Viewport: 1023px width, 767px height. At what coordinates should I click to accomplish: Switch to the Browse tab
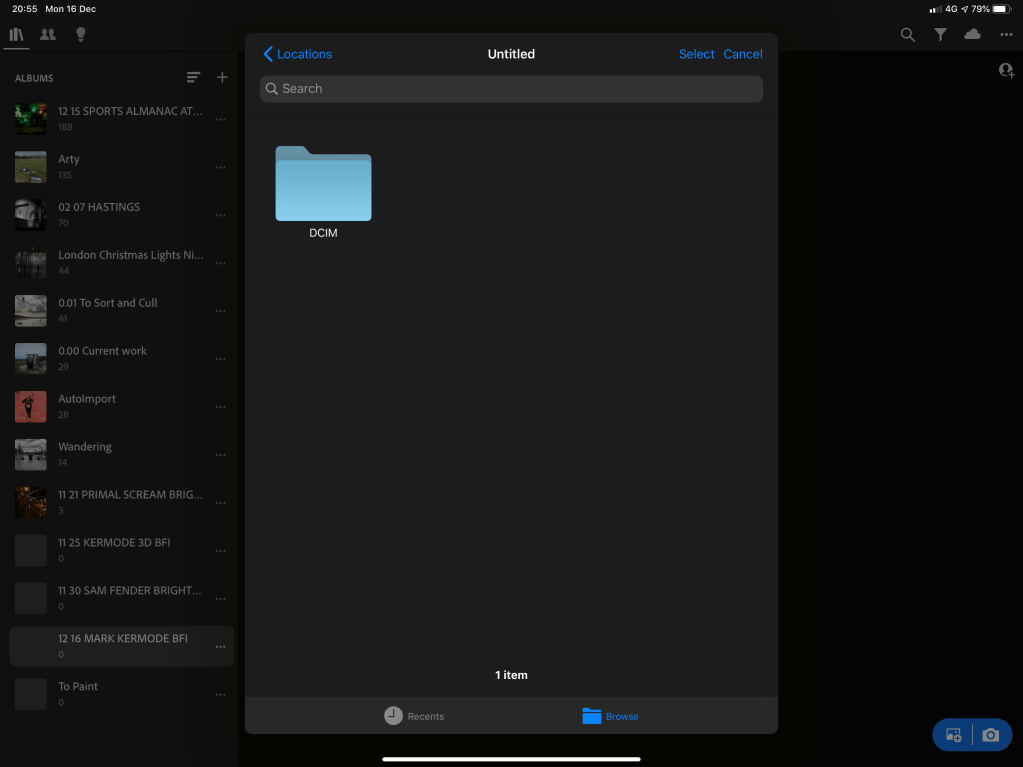point(610,716)
